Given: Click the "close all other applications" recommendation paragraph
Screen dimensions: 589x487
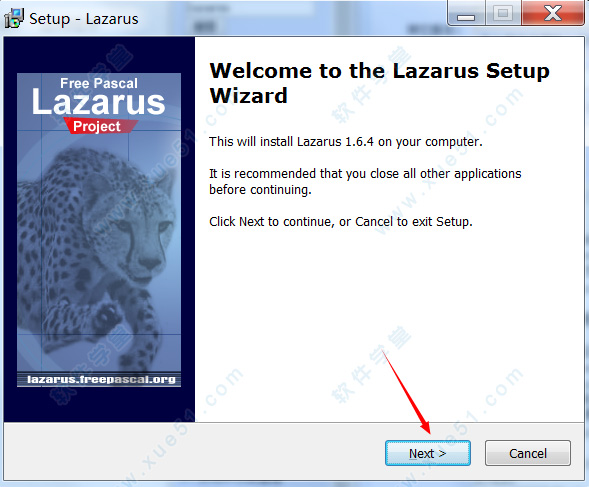Looking at the screenshot, I should (x=365, y=181).
